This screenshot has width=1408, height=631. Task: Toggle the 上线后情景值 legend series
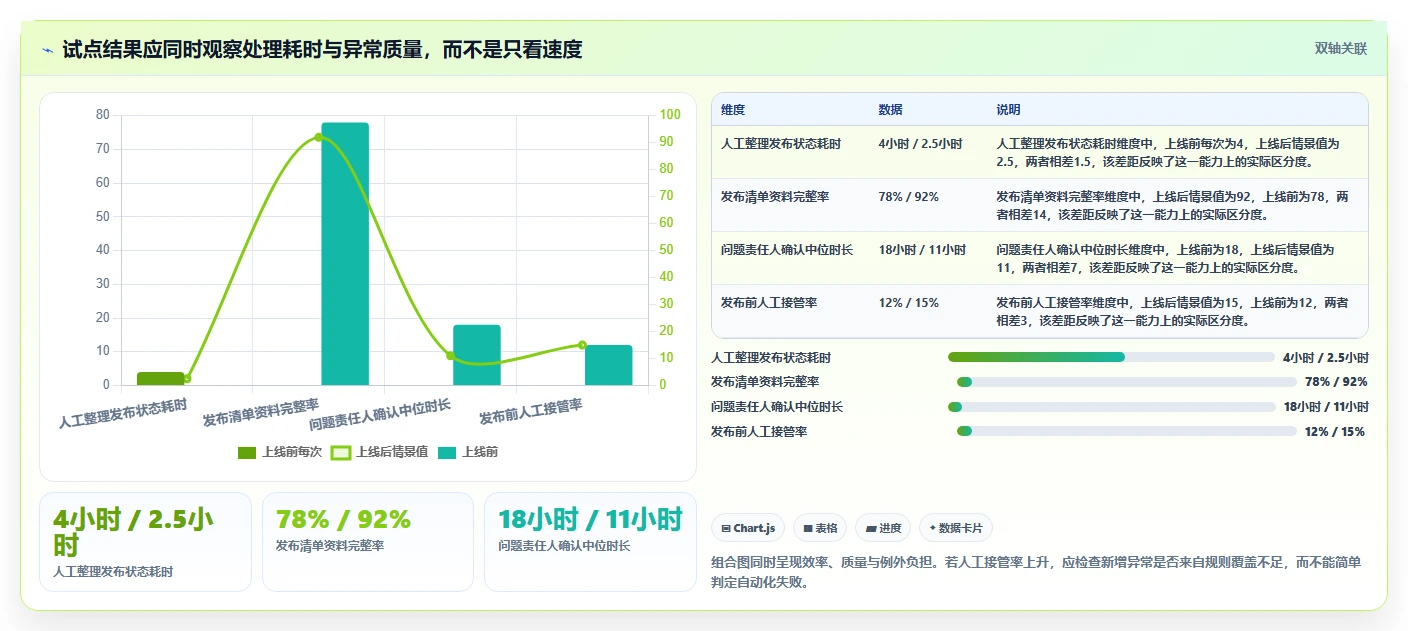point(379,452)
